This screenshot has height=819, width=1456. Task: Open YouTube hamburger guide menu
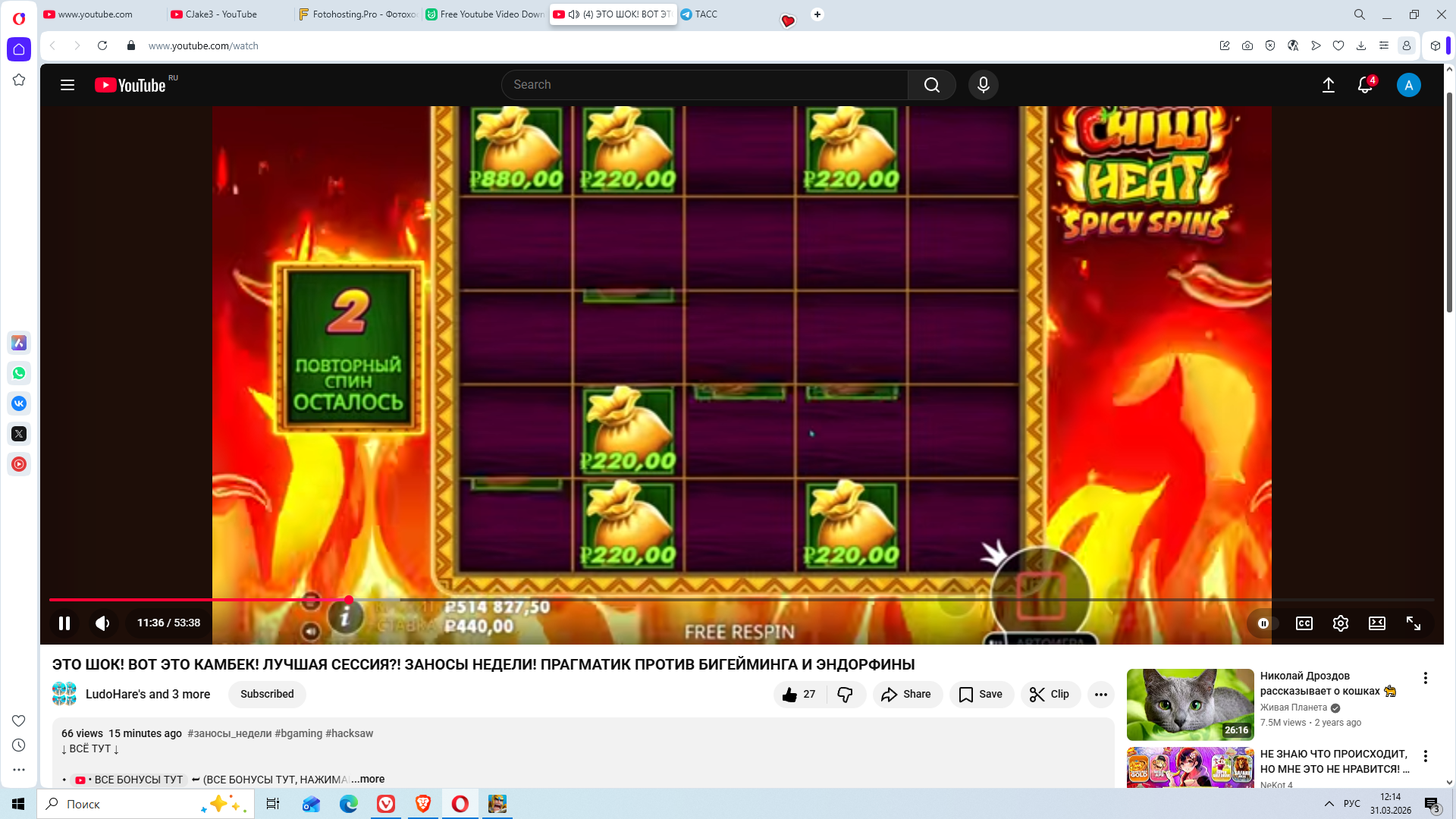click(67, 85)
